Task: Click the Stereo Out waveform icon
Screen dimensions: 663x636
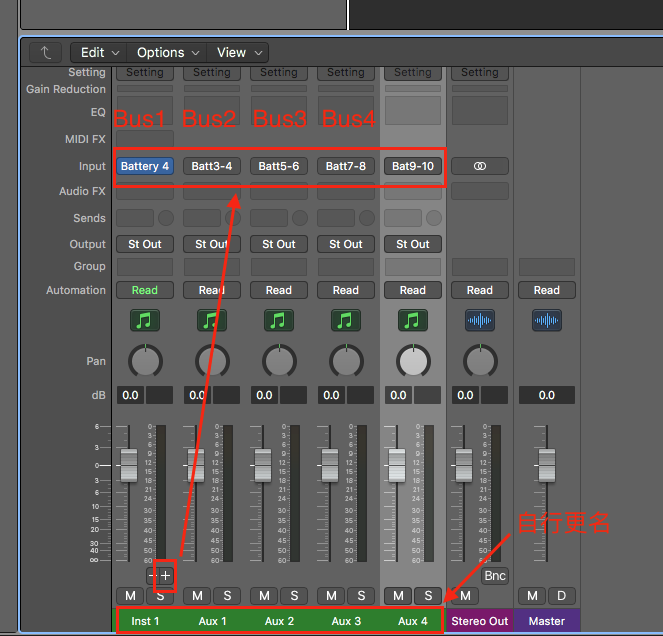Action: [x=480, y=320]
